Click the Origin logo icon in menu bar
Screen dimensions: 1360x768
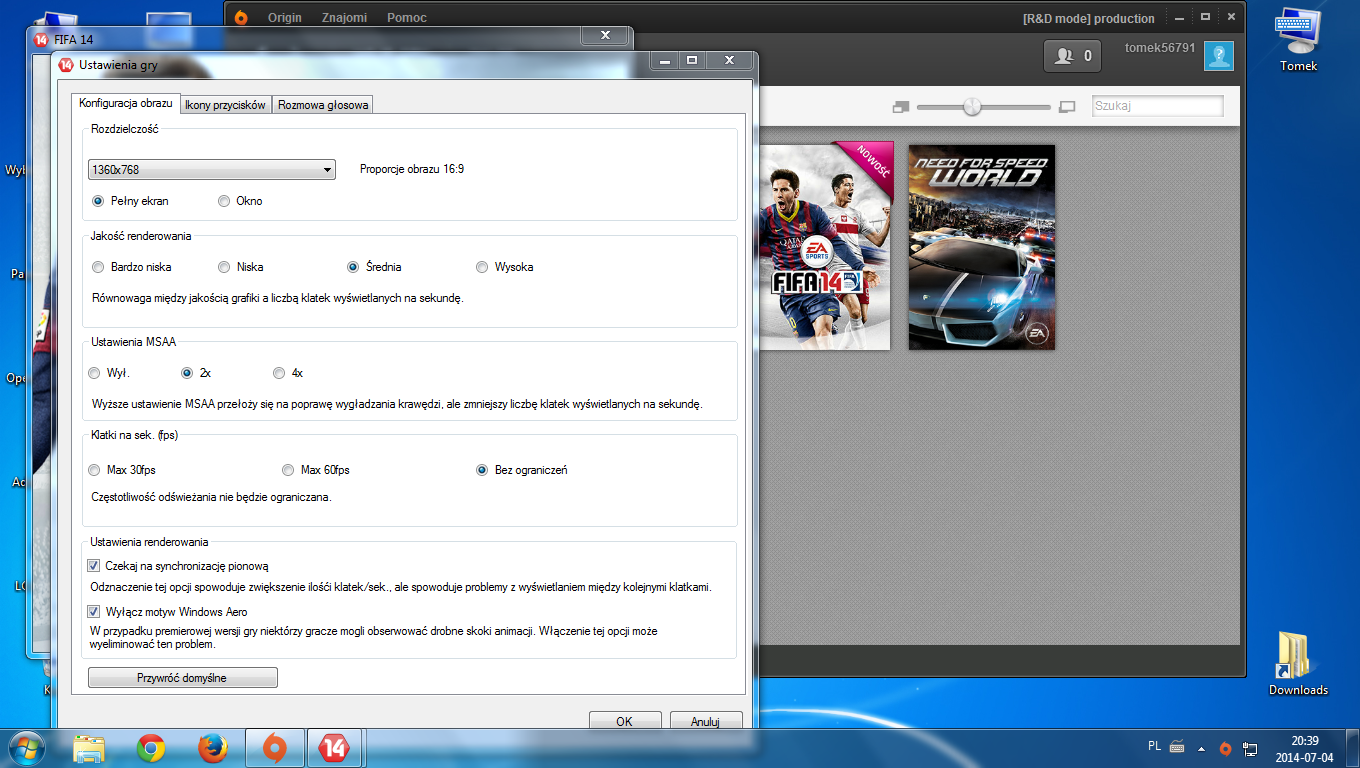pyautogui.click(x=241, y=17)
